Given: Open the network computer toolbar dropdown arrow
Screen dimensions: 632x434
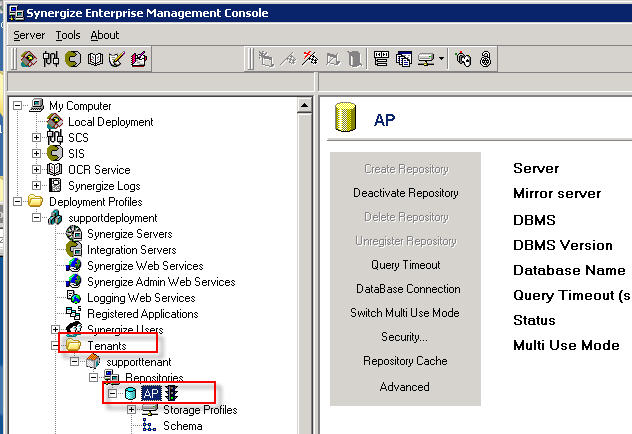Looking at the screenshot, I should [x=441, y=59].
